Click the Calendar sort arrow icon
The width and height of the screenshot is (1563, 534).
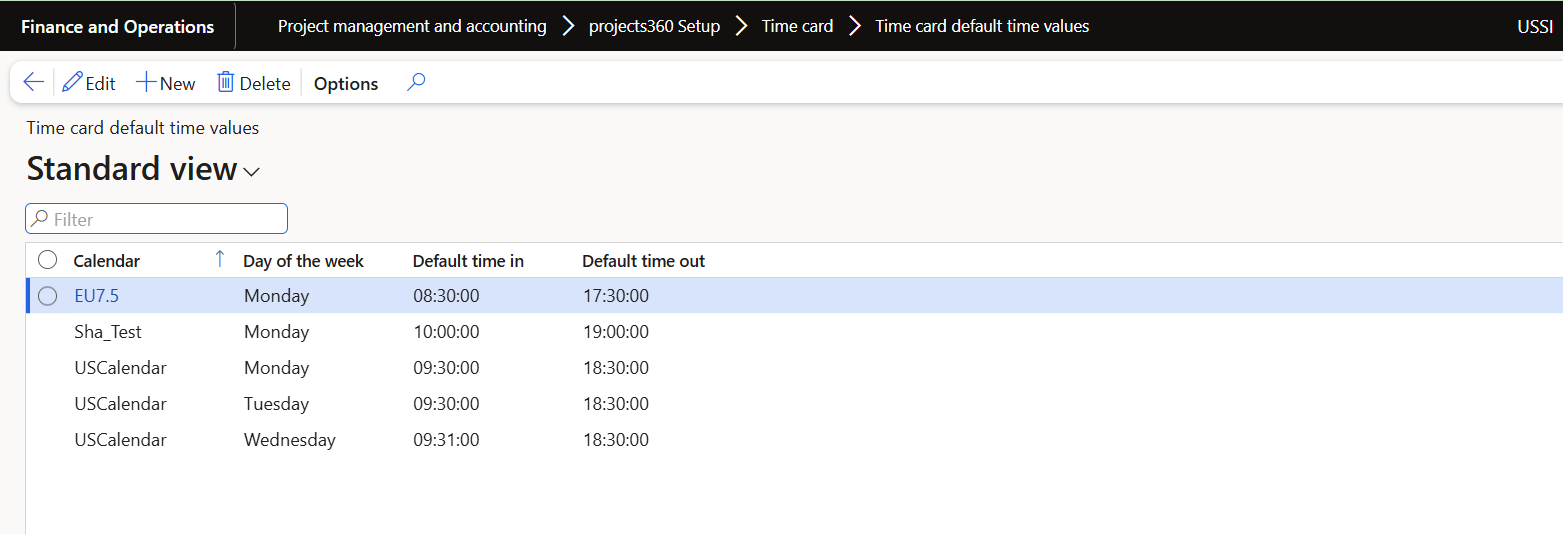pos(220,260)
